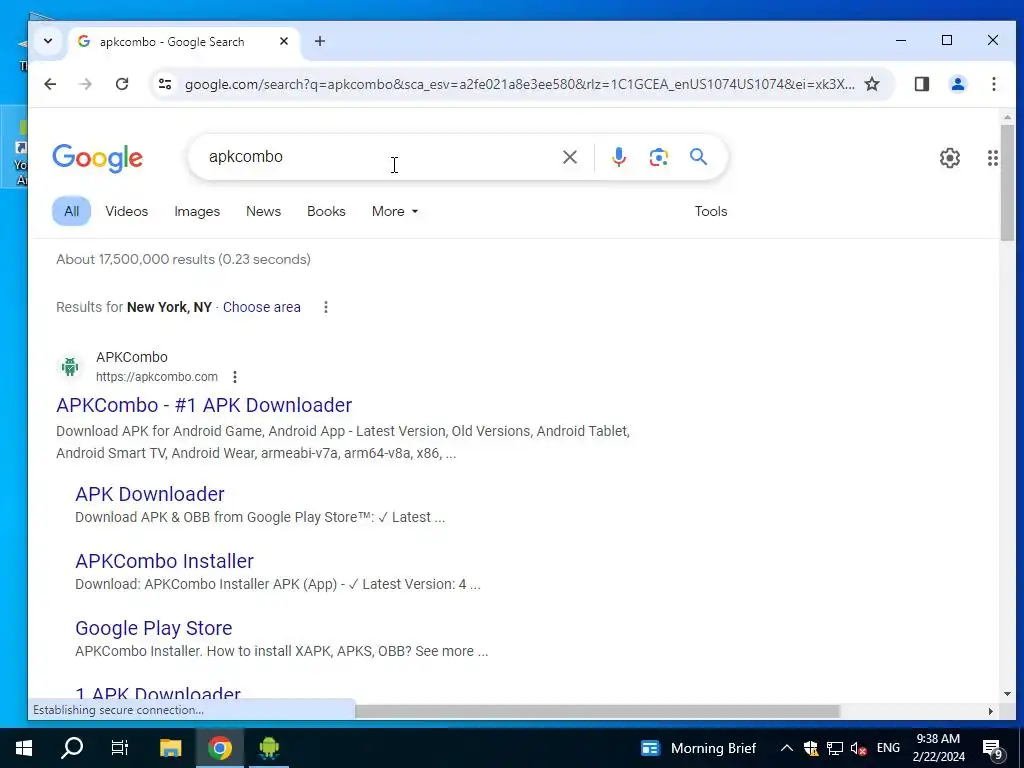Open Windows taskbar search

point(72,748)
